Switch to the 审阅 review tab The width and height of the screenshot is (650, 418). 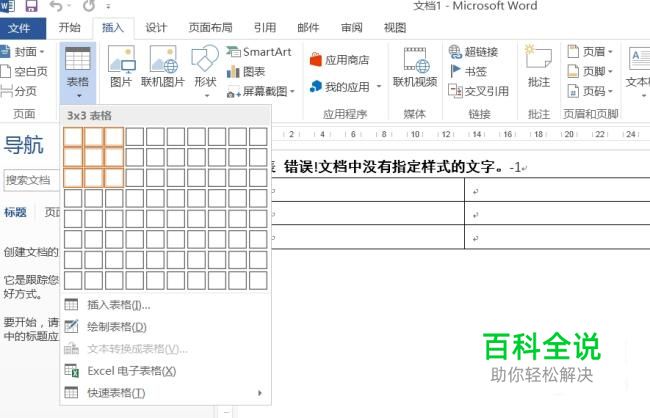click(352, 28)
